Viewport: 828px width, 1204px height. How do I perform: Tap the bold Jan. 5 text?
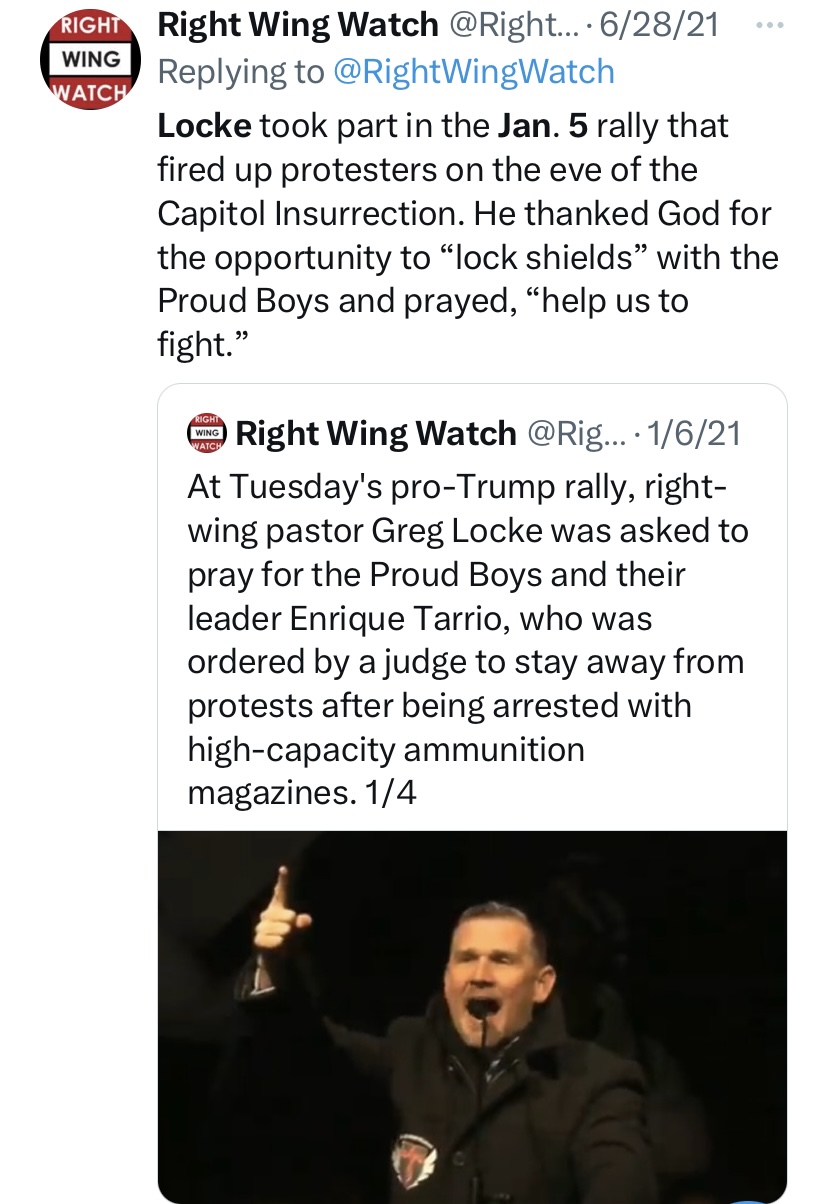[544, 126]
